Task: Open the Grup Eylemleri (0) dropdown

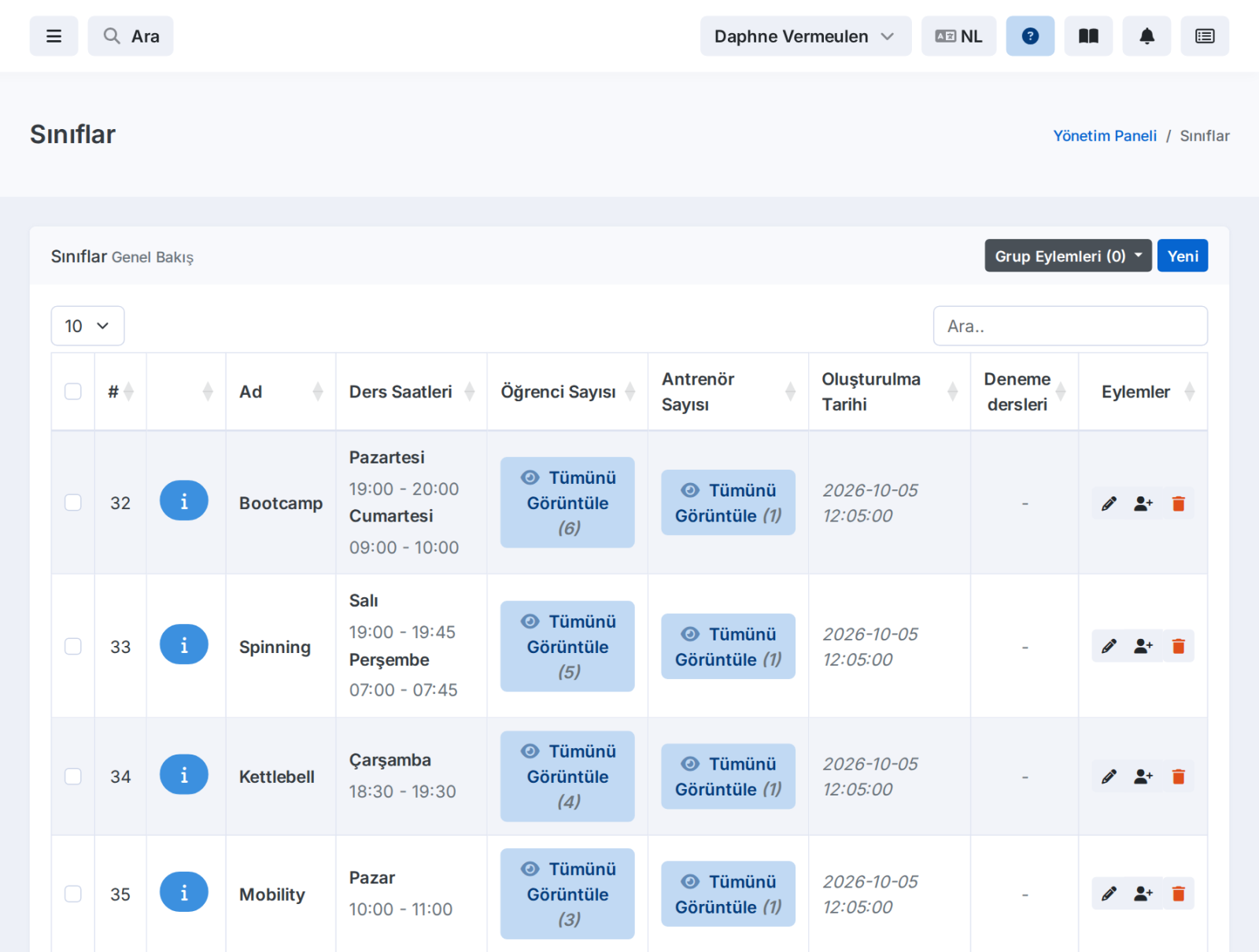Action: 1068,256
